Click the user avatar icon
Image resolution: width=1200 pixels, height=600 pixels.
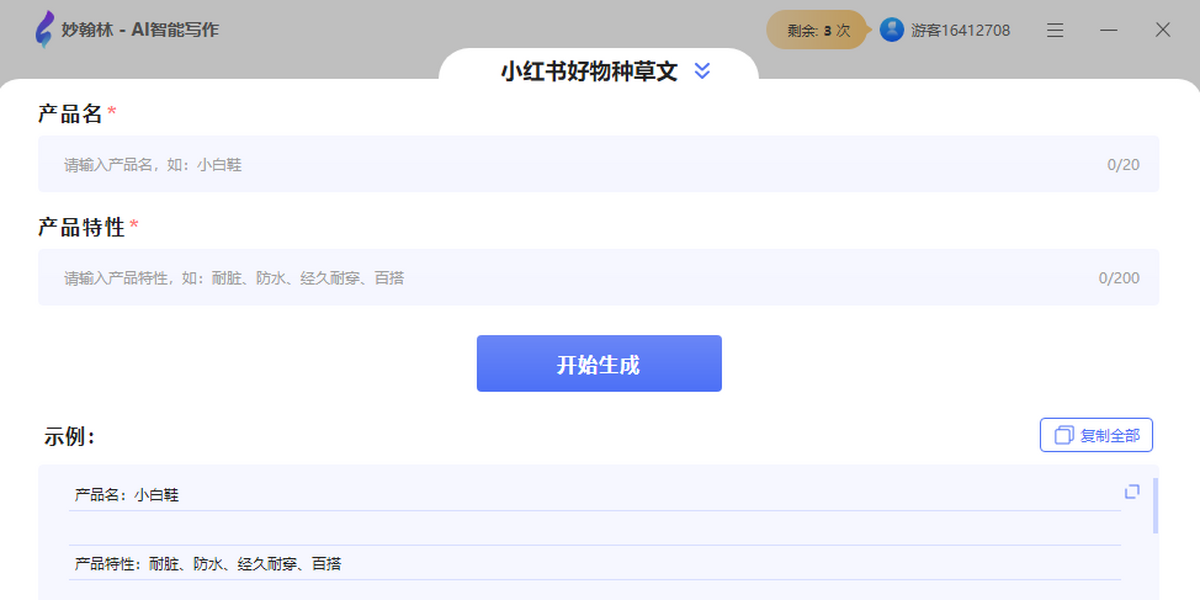(892, 30)
